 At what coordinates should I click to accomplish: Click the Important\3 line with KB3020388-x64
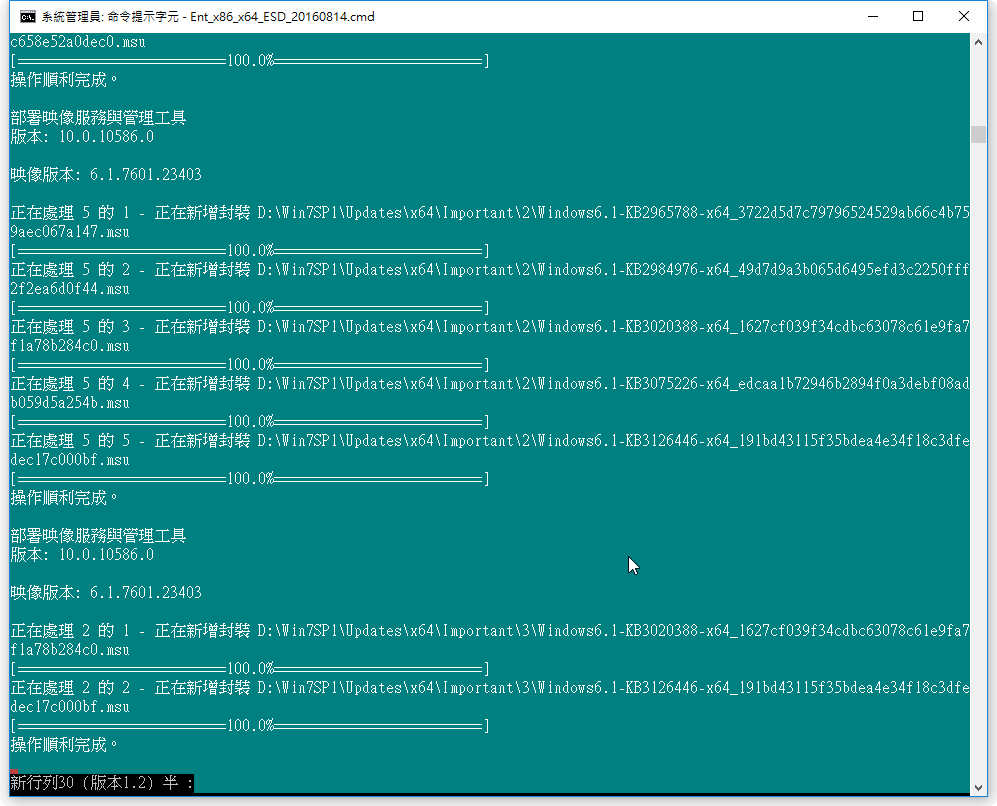tap(490, 631)
